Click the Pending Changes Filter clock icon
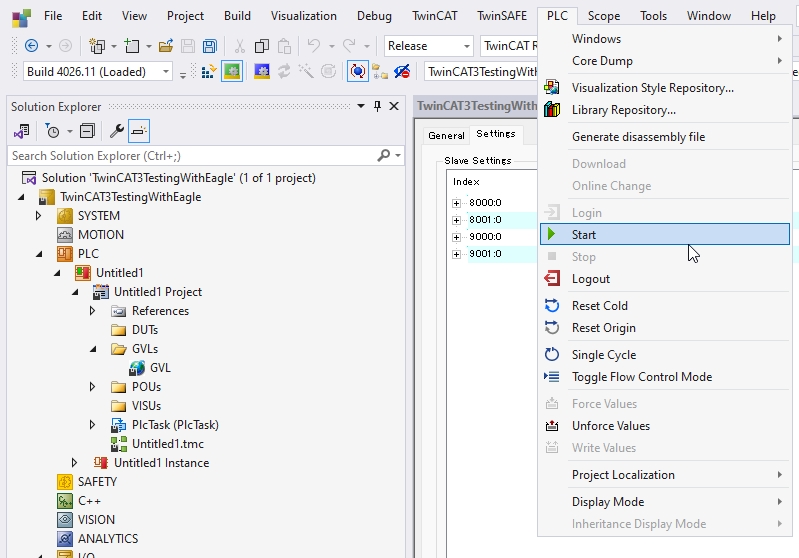This screenshot has height=558, width=799. [x=52, y=131]
